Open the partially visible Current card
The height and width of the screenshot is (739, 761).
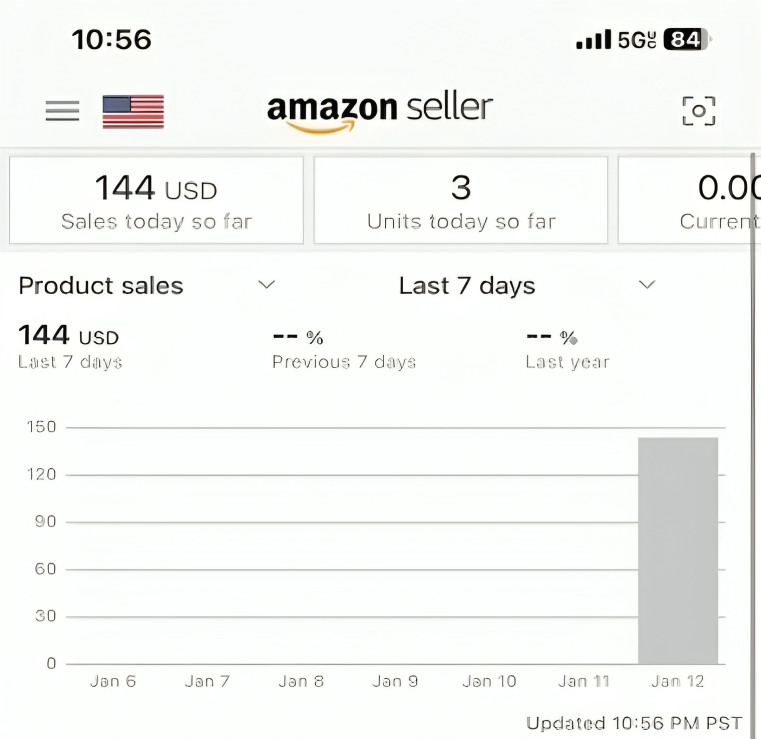[686, 200]
